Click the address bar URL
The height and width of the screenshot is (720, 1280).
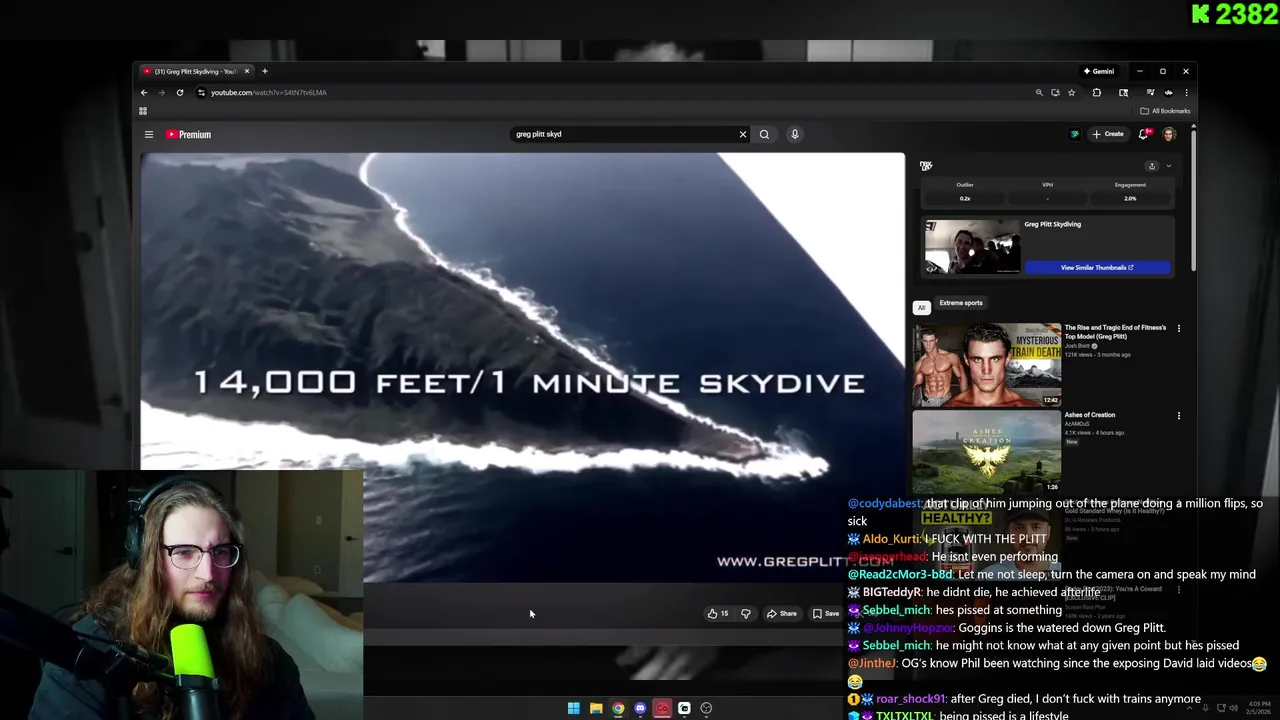click(x=269, y=92)
